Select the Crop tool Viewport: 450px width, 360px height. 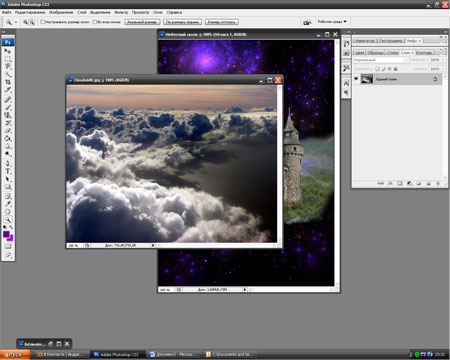pos(8,82)
